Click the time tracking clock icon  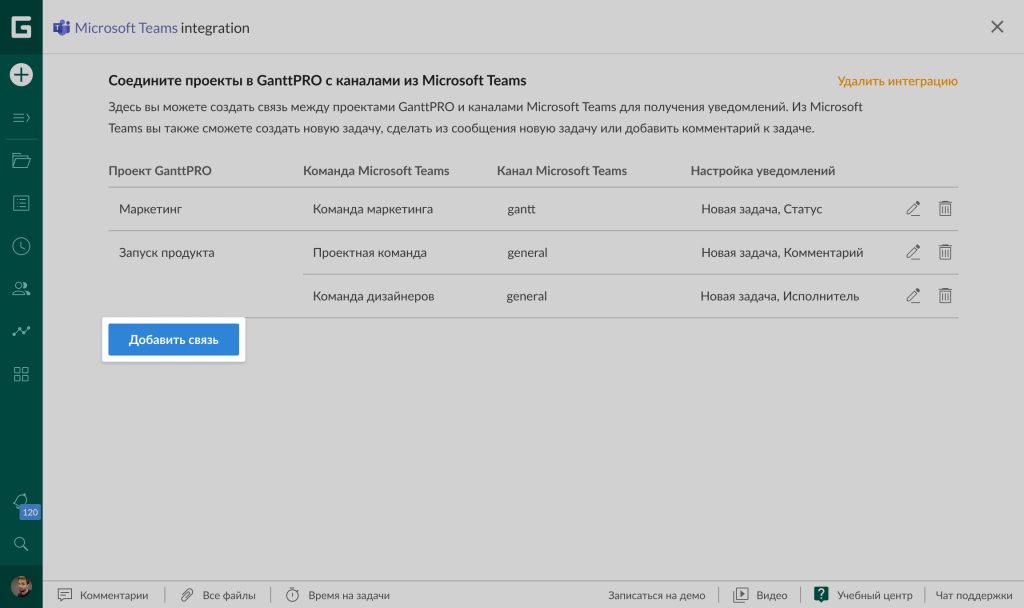[x=21, y=246]
